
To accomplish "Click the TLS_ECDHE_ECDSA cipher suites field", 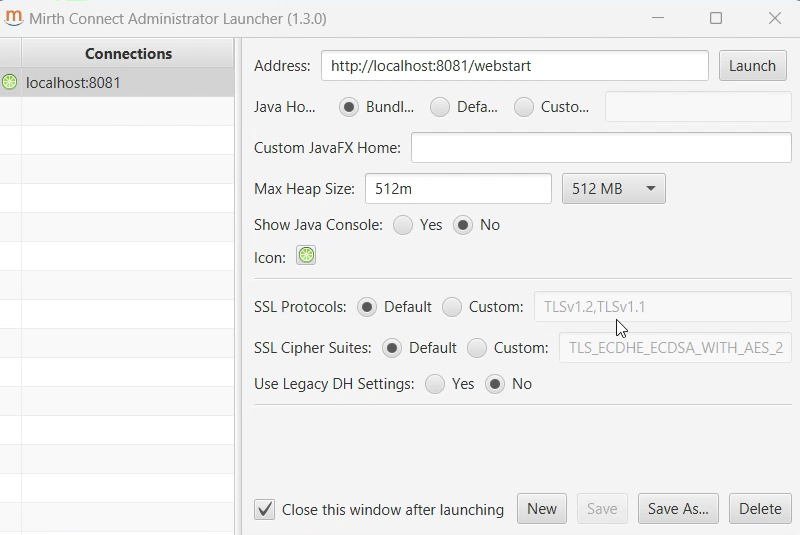I will (x=676, y=348).
